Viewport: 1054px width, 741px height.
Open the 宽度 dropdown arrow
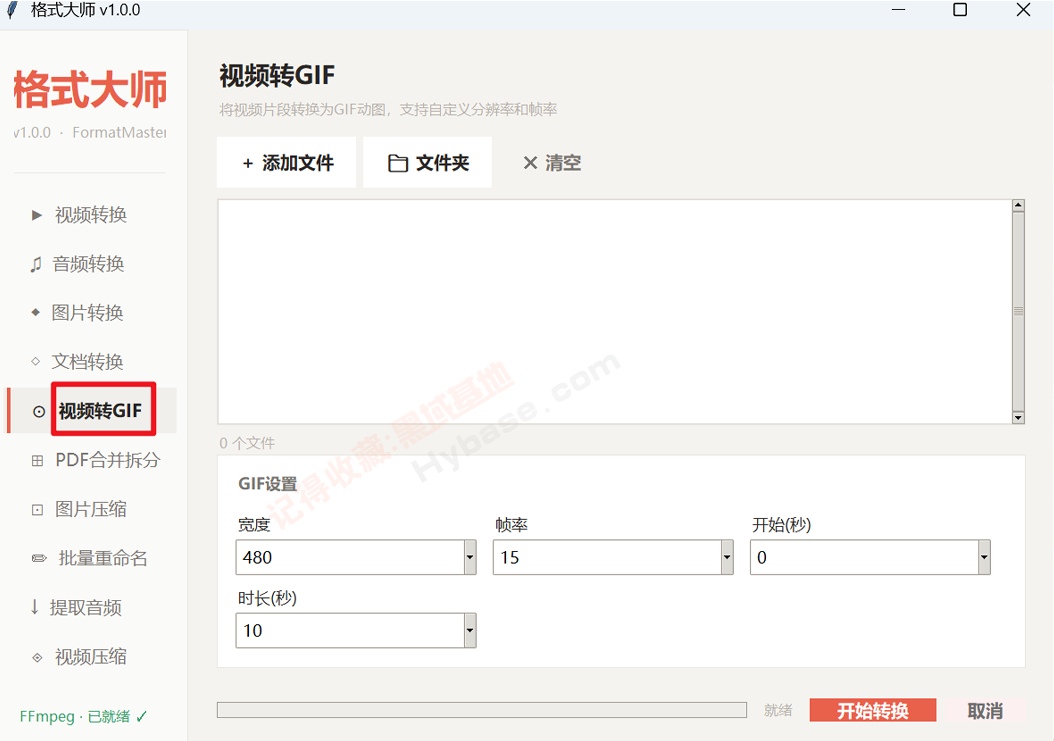click(470, 557)
